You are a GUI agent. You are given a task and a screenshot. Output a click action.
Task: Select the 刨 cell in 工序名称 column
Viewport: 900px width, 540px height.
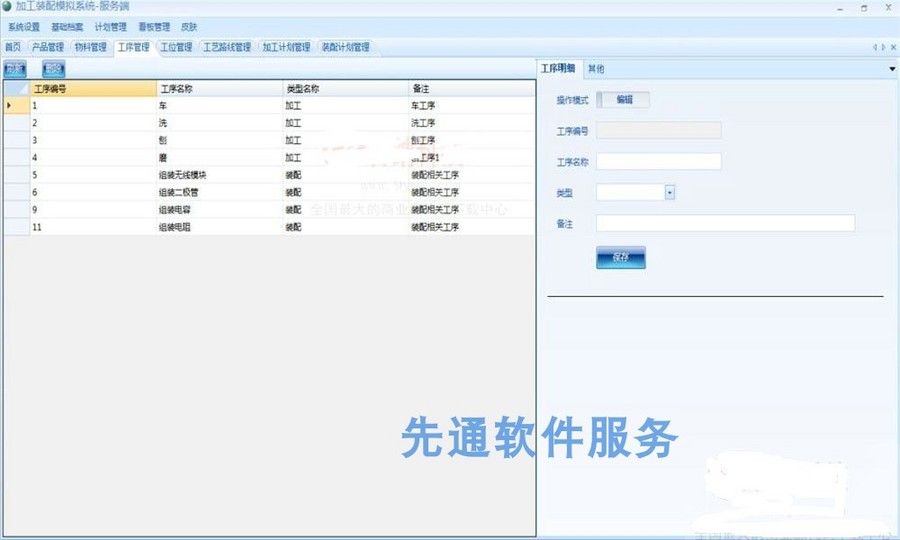(219, 140)
